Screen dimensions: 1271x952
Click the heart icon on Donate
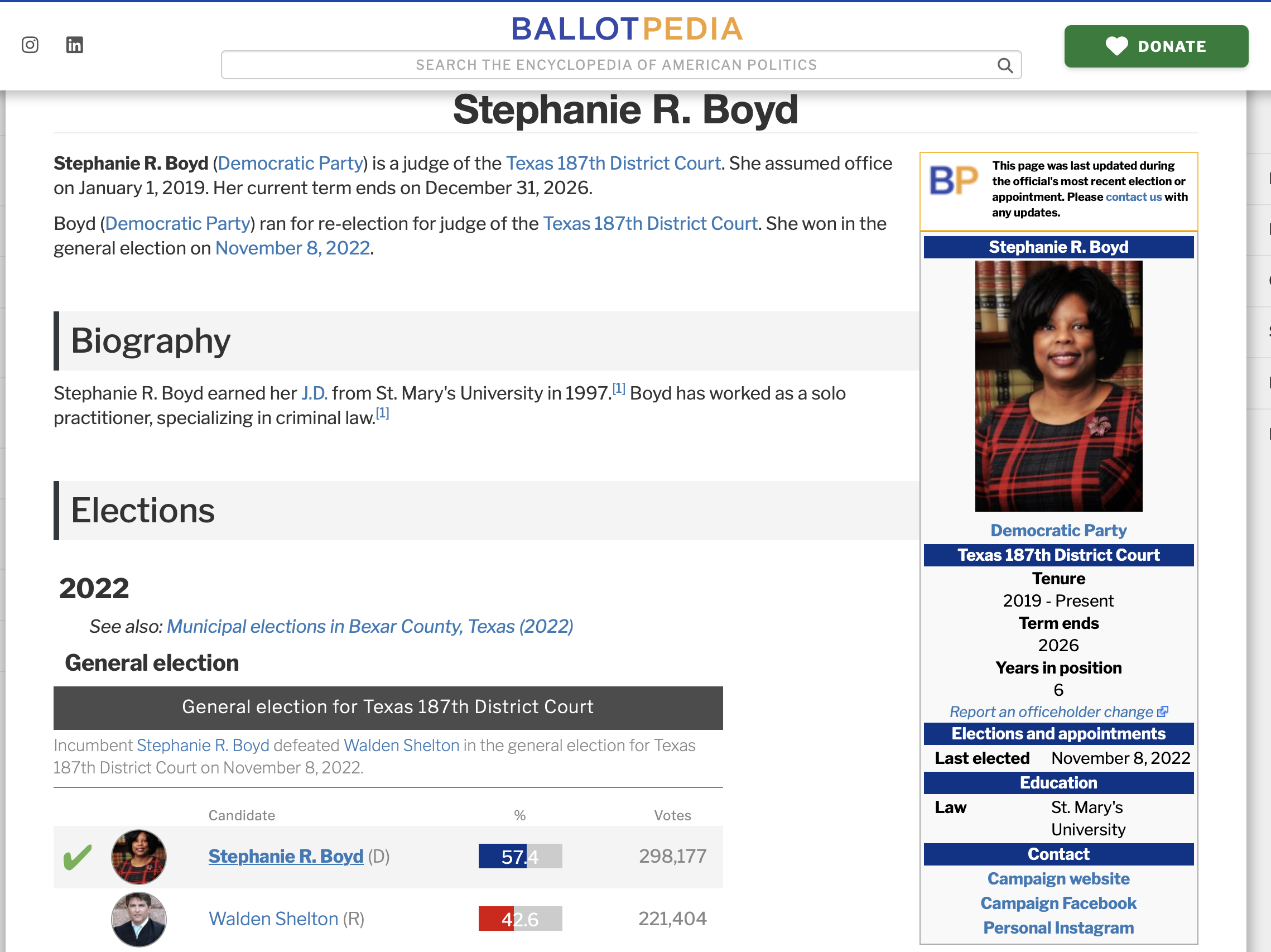pos(1116,46)
